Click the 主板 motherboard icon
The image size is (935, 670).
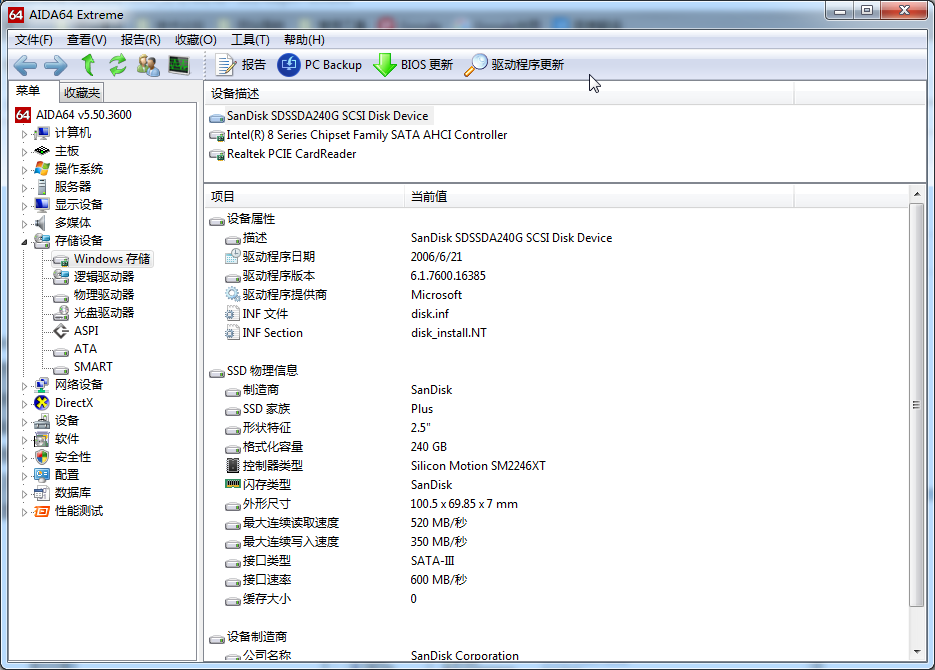click(x=42, y=151)
